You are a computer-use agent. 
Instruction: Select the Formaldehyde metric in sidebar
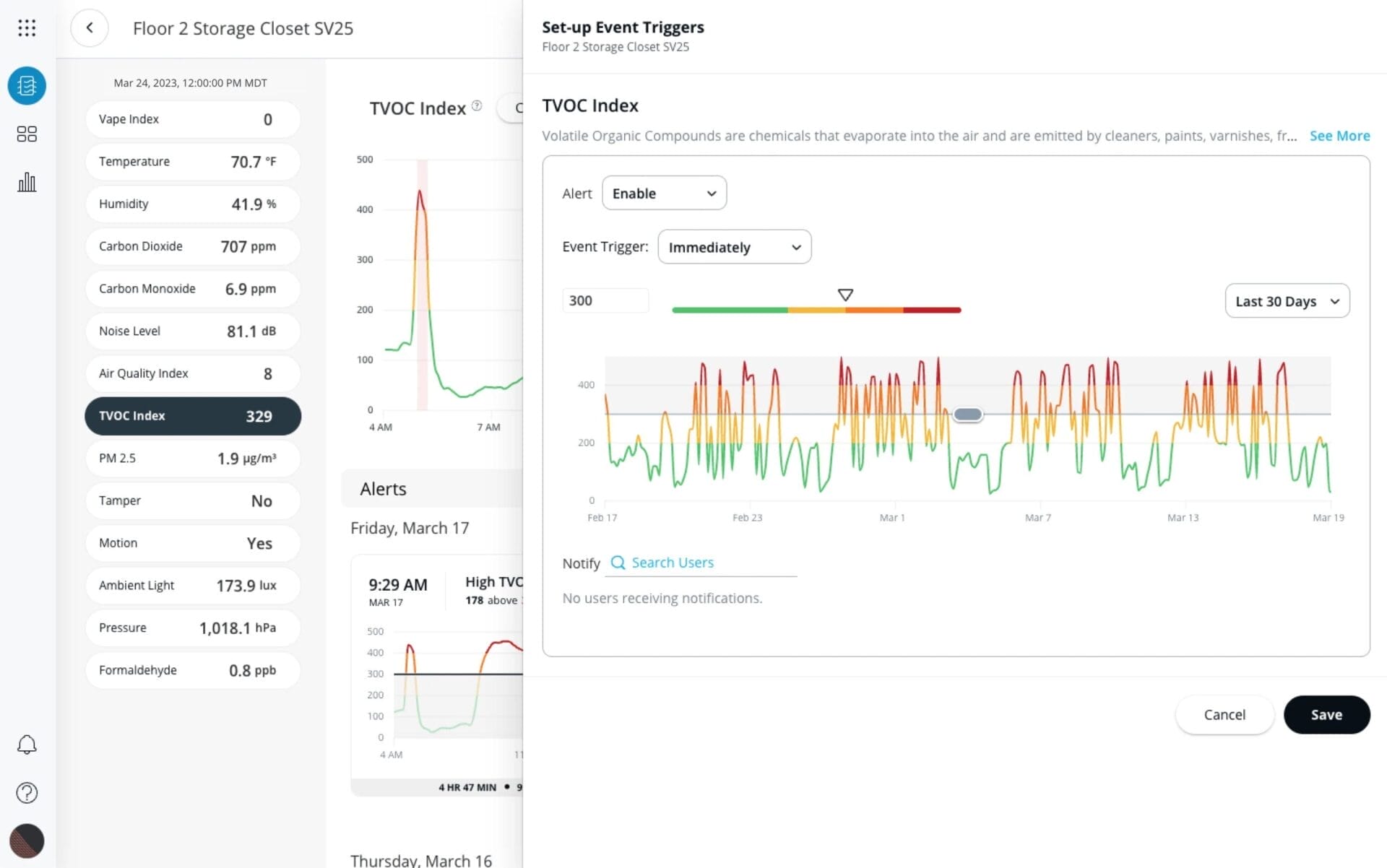pyautogui.click(x=192, y=670)
